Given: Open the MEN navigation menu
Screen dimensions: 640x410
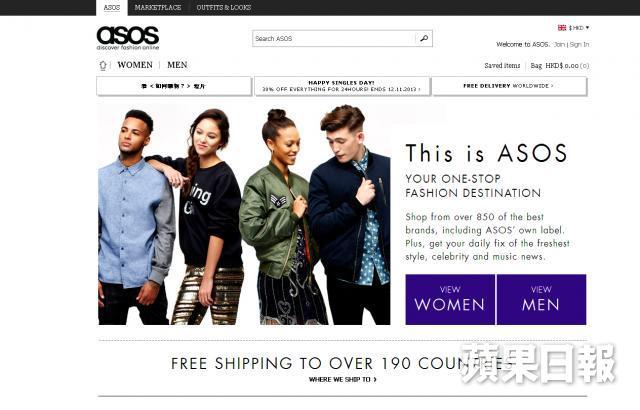Looking at the screenshot, I should pyautogui.click(x=177, y=65).
